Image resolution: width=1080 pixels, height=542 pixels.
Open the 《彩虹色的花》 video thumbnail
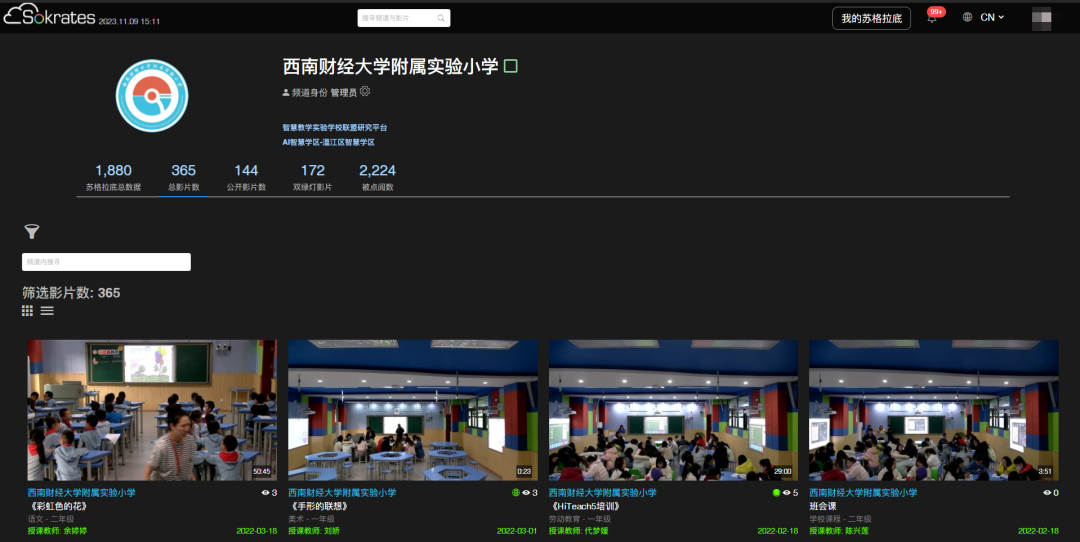coord(152,410)
